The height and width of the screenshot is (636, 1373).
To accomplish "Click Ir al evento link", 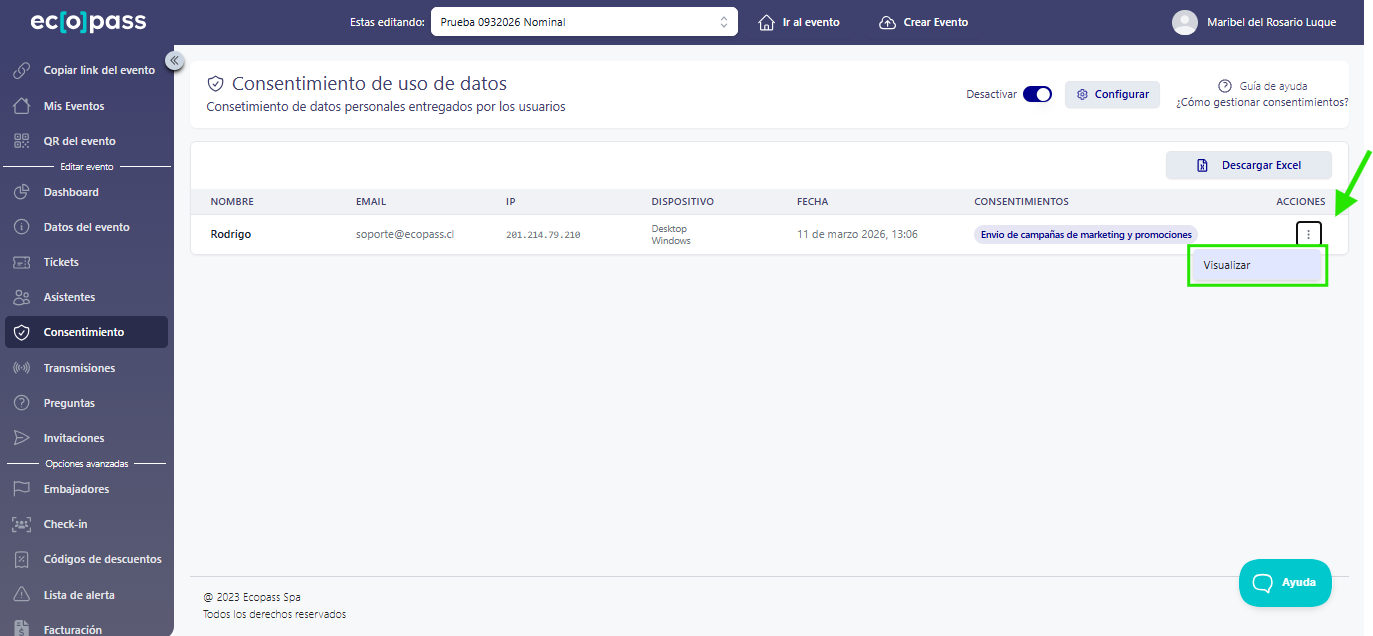I will [811, 22].
